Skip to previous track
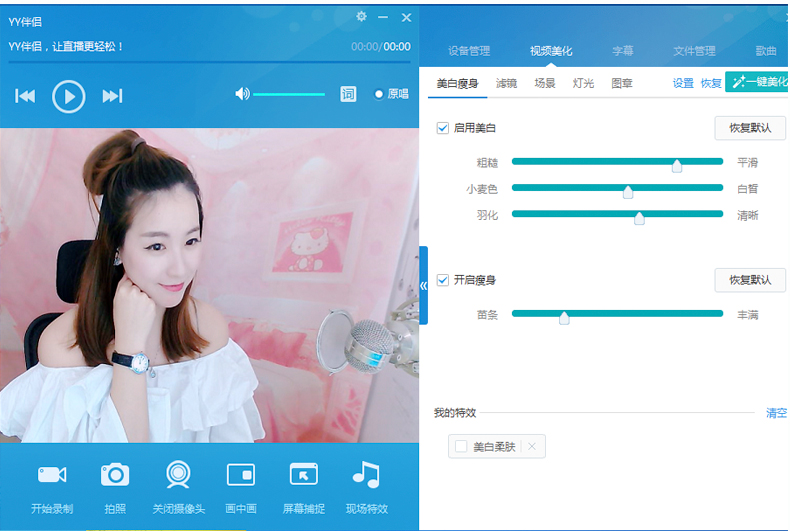This screenshot has height=531, width=790. [x=25, y=95]
